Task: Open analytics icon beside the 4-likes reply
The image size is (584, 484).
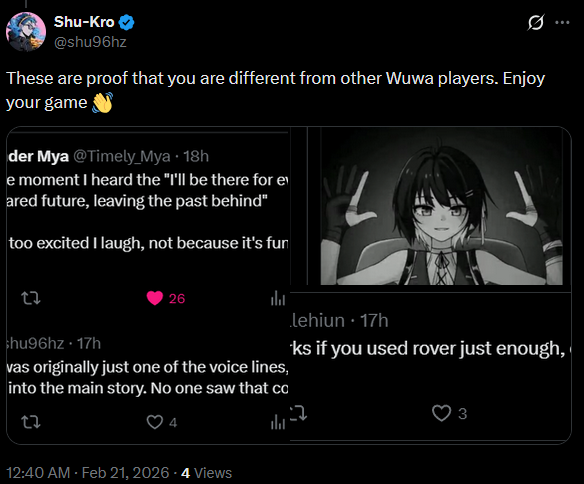Action: 278,422
